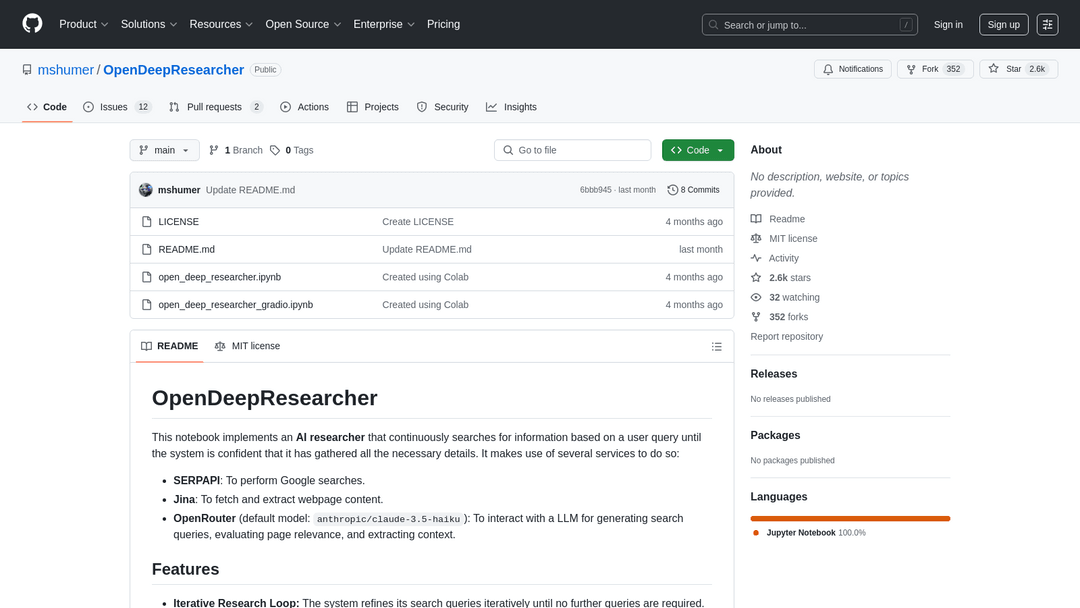Open the Insights tab
This screenshot has width=1080, height=608.
pos(511,107)
